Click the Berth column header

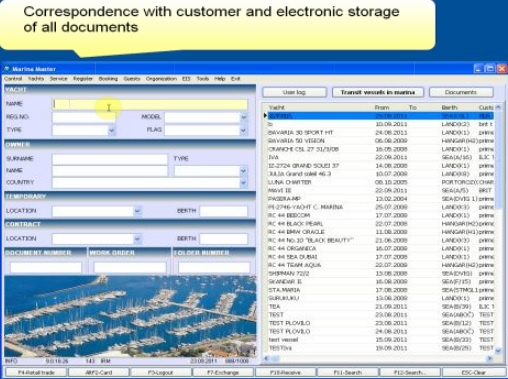449,107
